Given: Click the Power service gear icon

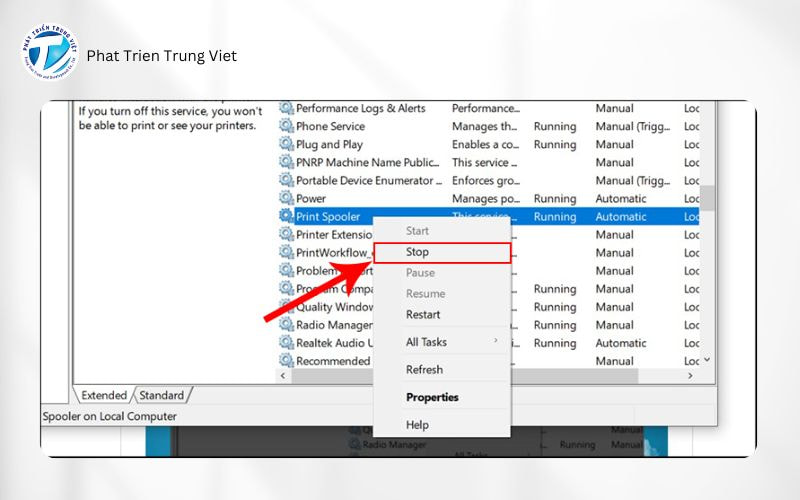Looking at the screenshot, I should tap(287, 198).
